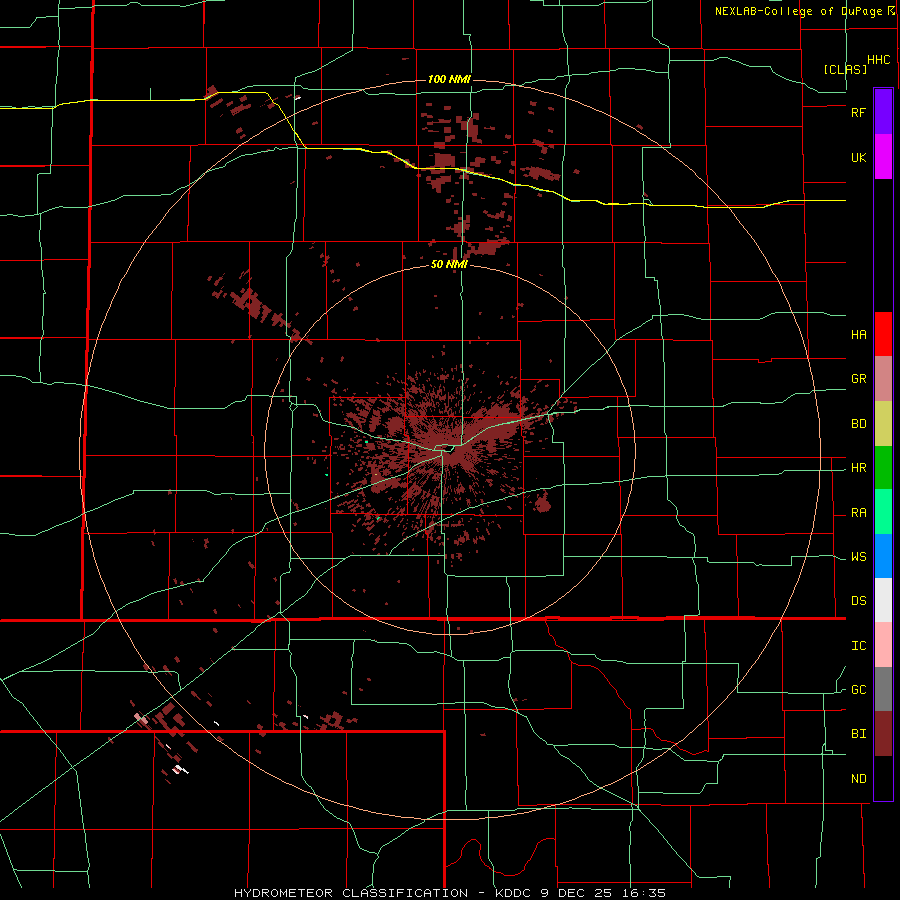Image resolution: width=900 pixels, height=900 pixels.
Task: Click the DS legend label
Action: 858,601
